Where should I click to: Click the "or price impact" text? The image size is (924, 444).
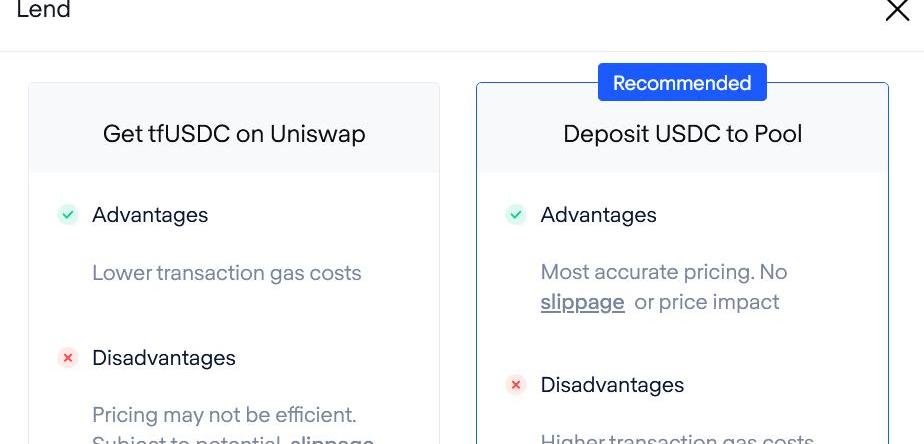pyautogui.click(x=707, y=302)
